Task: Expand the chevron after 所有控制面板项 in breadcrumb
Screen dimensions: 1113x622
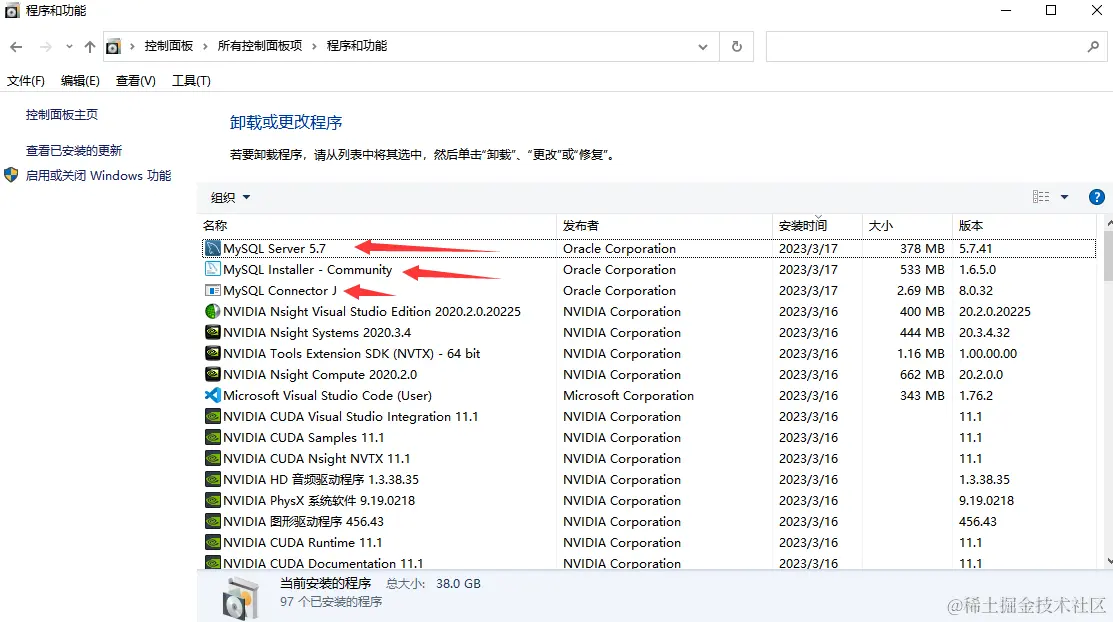Action: [314, 46]
